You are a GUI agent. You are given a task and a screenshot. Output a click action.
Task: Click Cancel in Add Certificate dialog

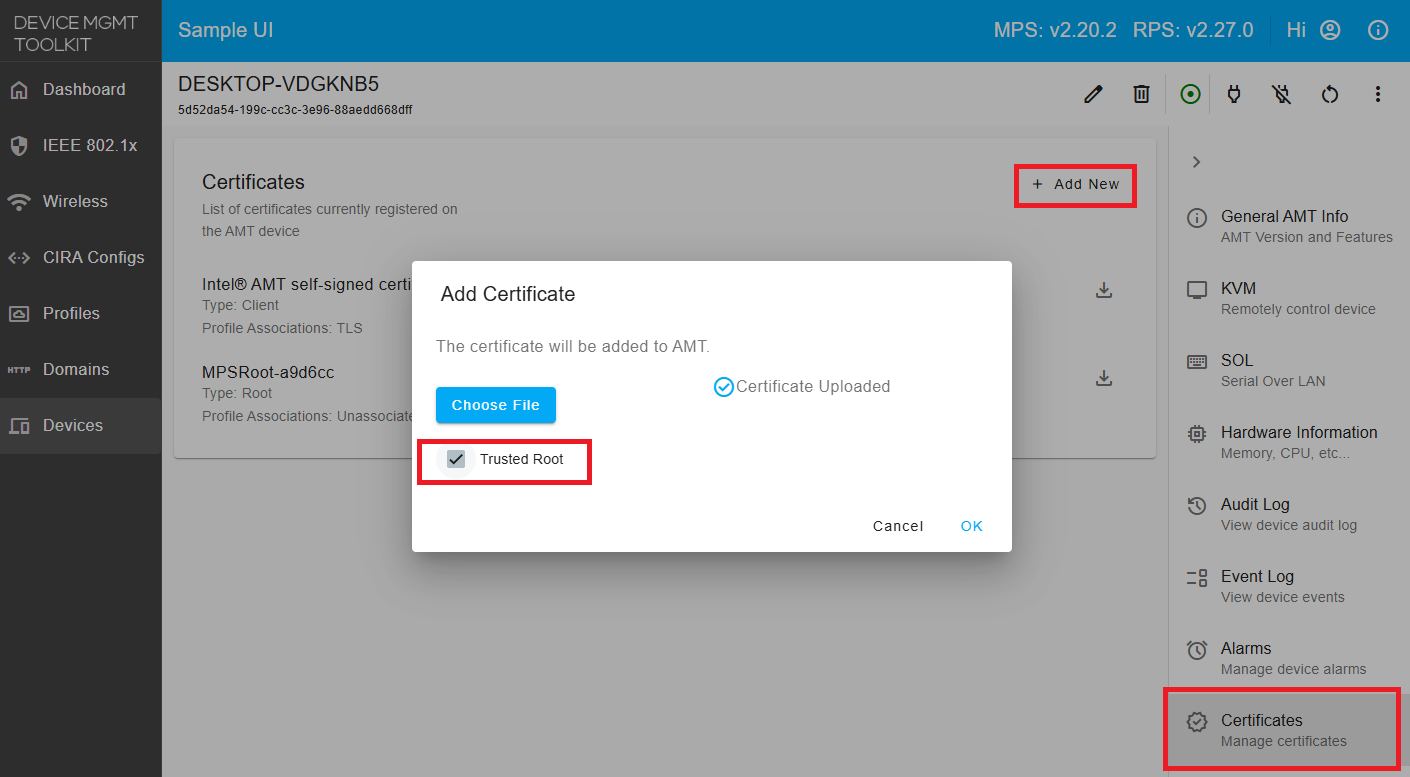pos(898,526)
